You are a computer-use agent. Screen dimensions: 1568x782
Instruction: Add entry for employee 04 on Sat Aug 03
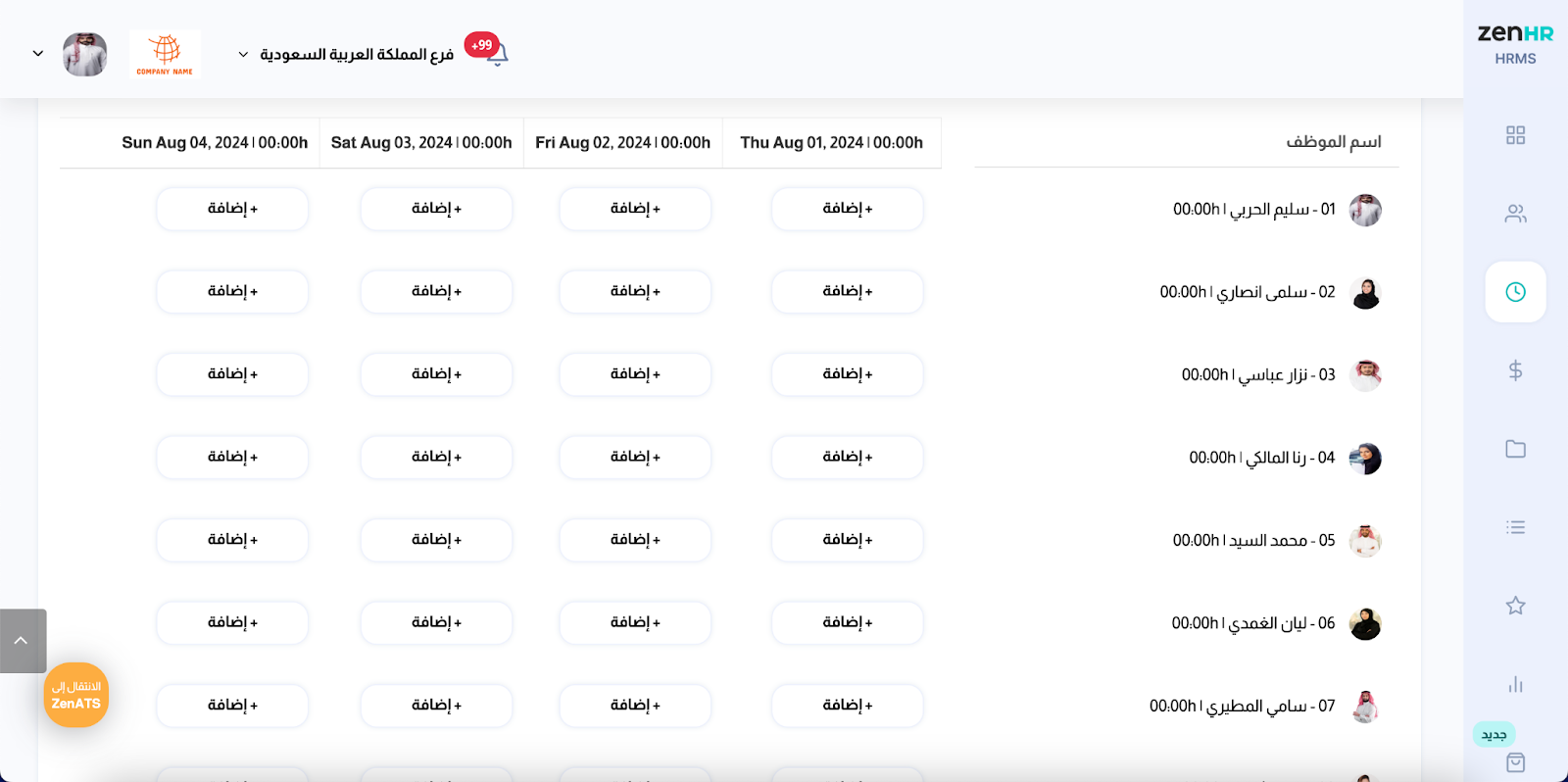tap(436, 457)
